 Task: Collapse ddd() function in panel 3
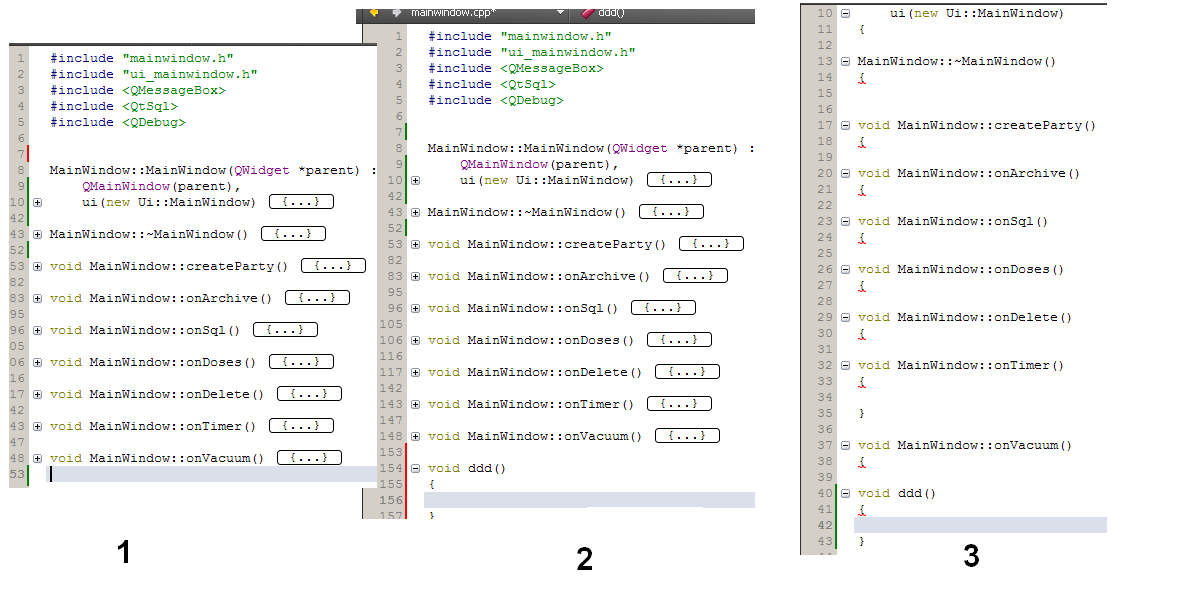(846, 494)
